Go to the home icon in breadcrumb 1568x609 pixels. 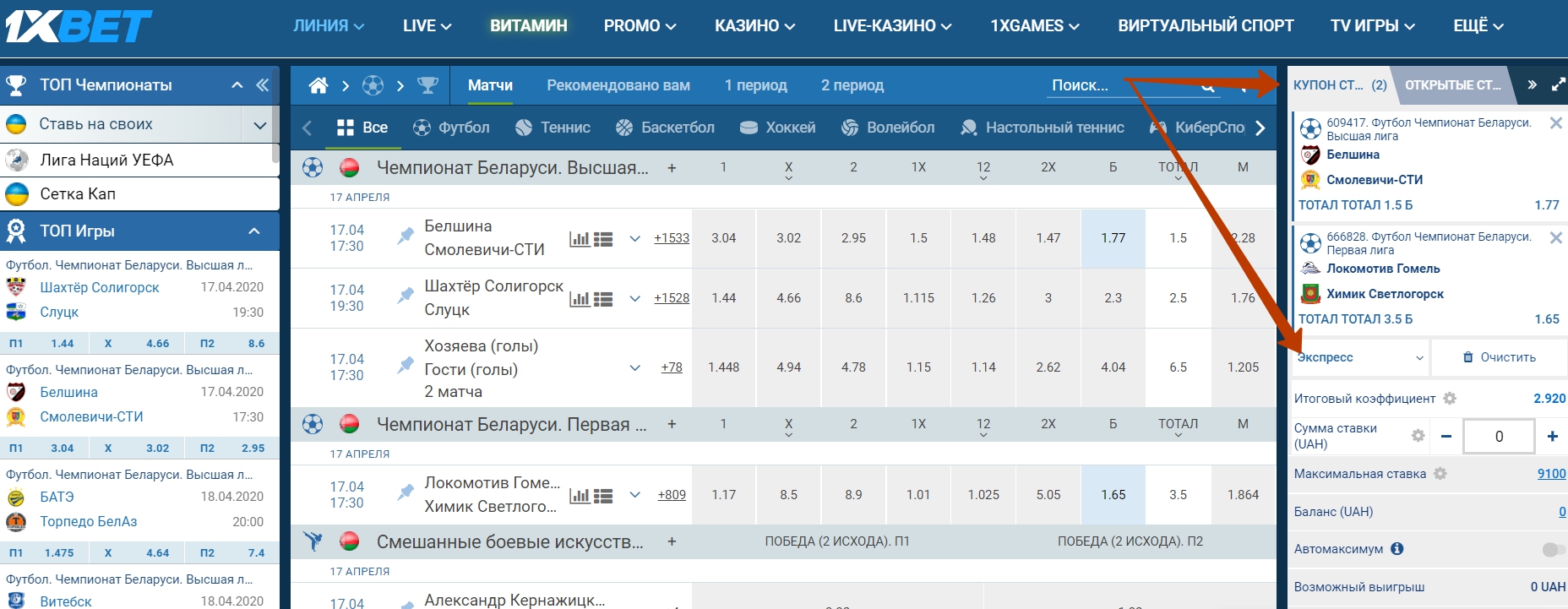[x=318, y=85]
